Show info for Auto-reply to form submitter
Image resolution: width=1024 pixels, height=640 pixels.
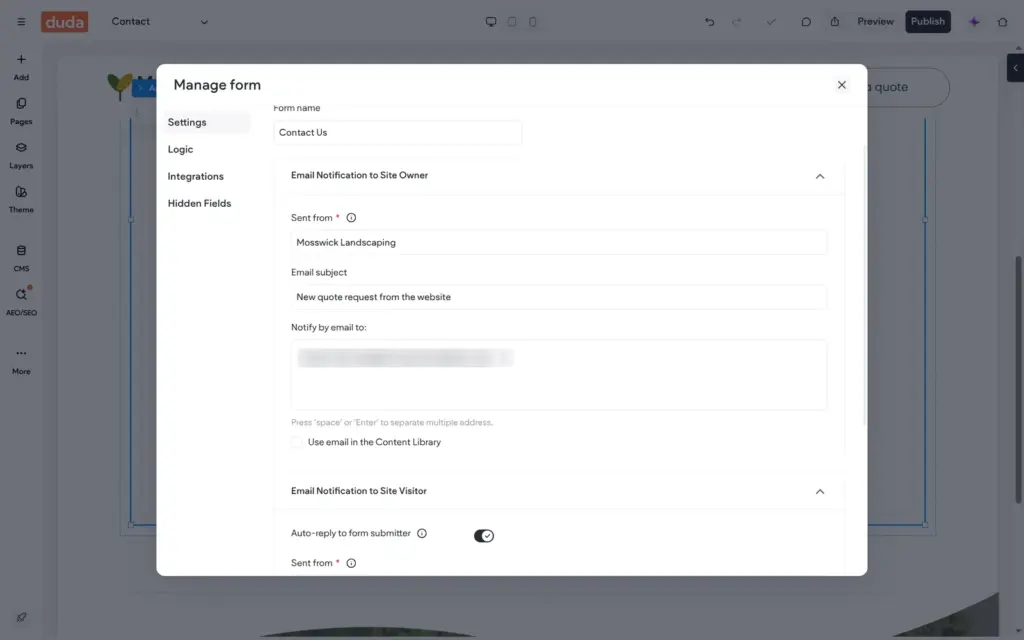click(x=422, y=533)
